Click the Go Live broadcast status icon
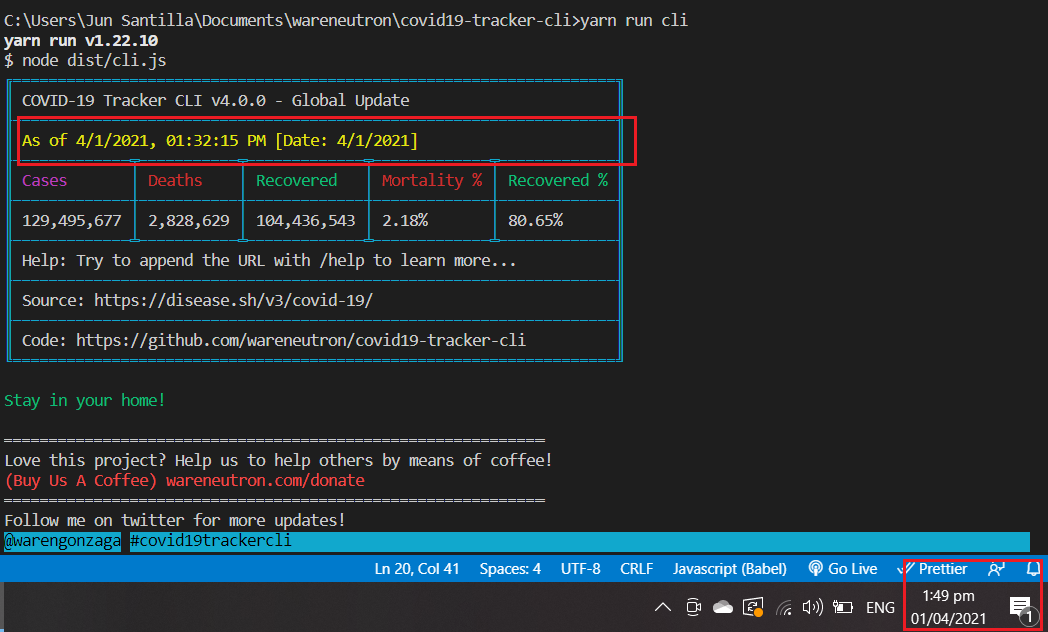1048x632 pixels. tap(815, 569)
